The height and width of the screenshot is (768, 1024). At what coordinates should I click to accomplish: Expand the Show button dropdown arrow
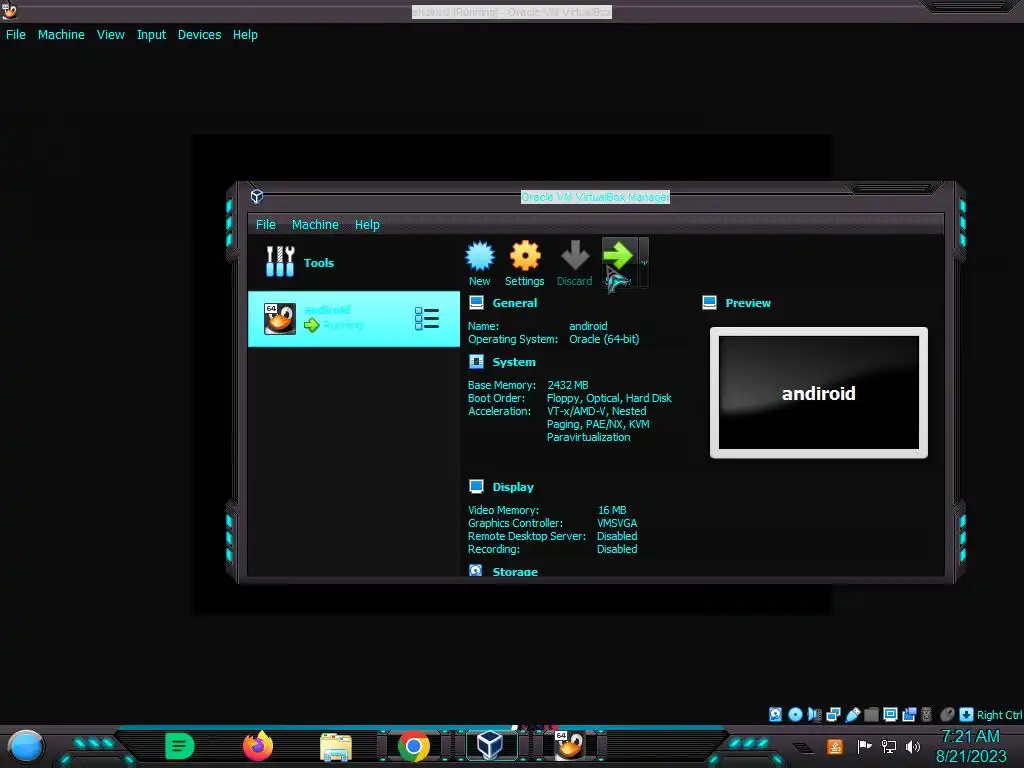tap(644, 263)
